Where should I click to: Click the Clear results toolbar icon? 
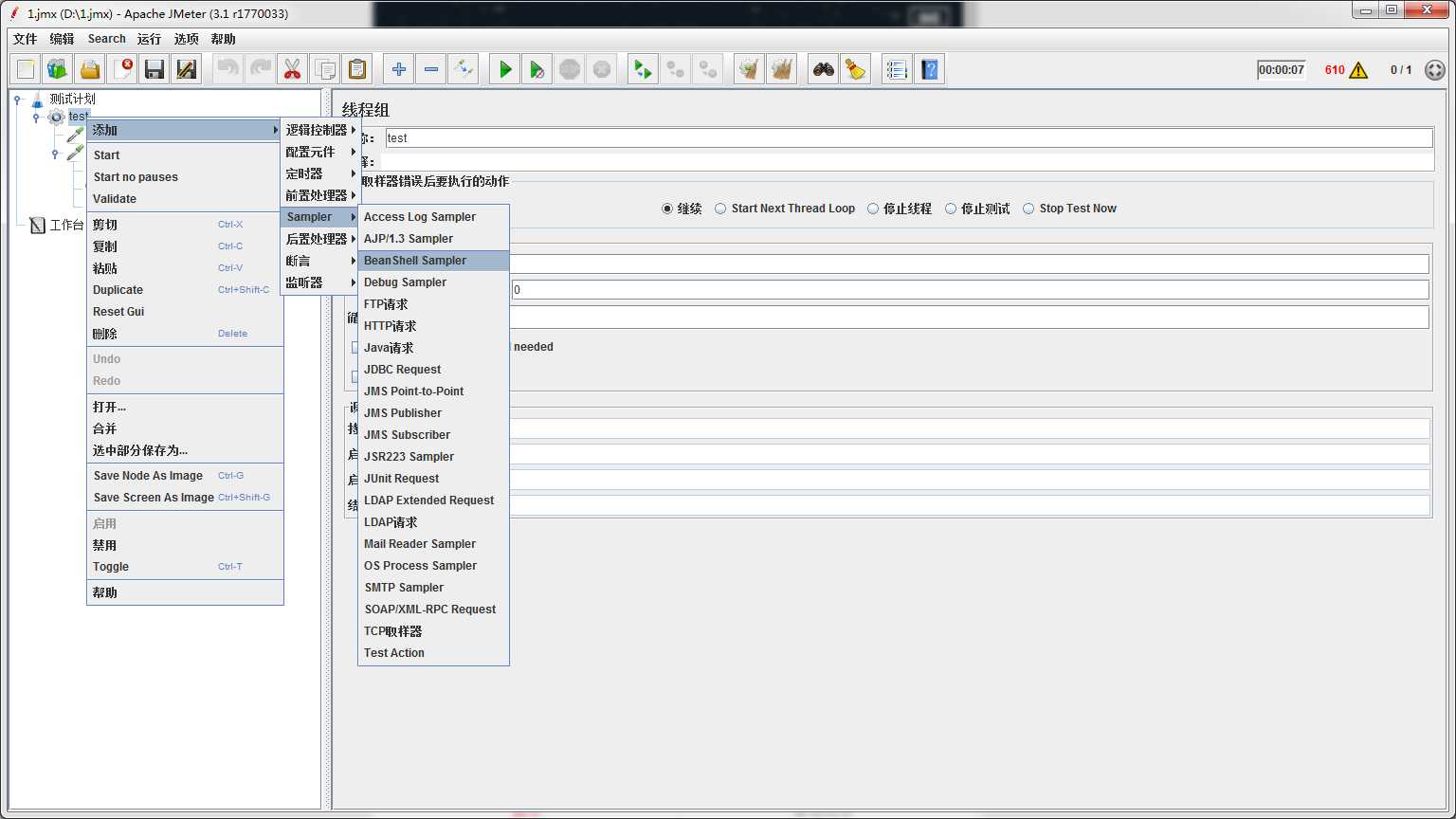pyautogui.click(x=750, y=69)
